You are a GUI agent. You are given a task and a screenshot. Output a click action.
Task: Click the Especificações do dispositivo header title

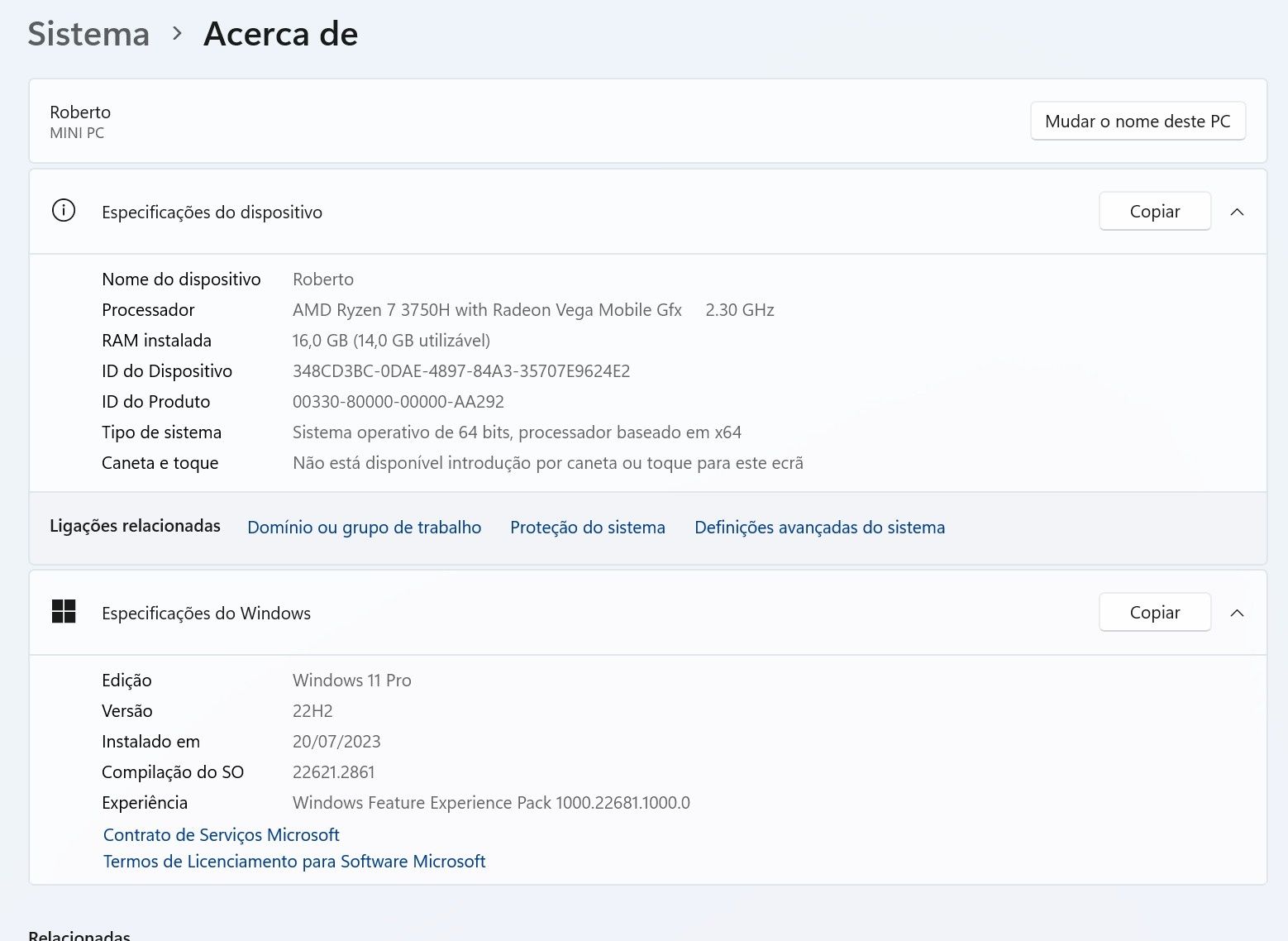click(x=212, y=213)
